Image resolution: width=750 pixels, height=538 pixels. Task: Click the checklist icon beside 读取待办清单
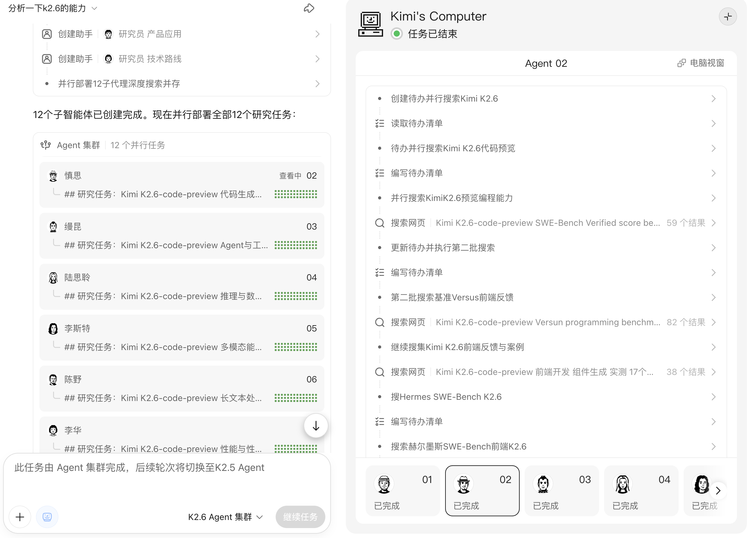point(380,124)
